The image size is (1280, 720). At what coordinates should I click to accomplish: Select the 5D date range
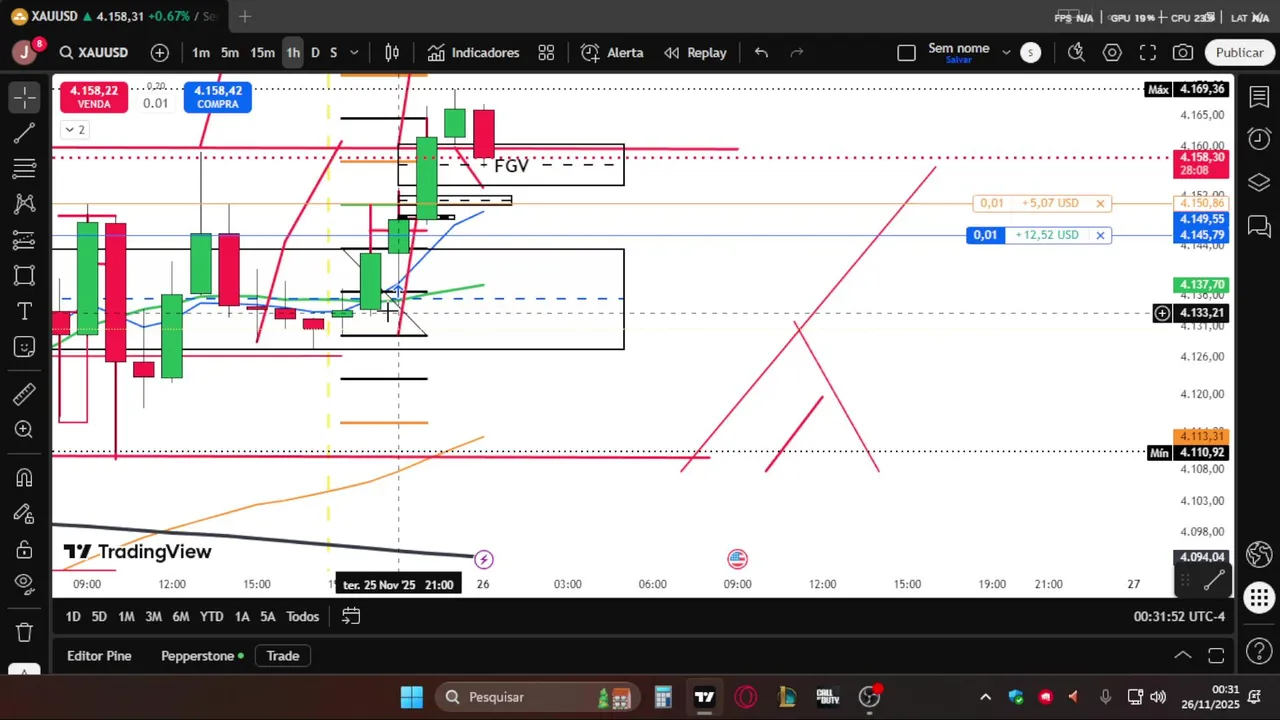click(99, 617)
